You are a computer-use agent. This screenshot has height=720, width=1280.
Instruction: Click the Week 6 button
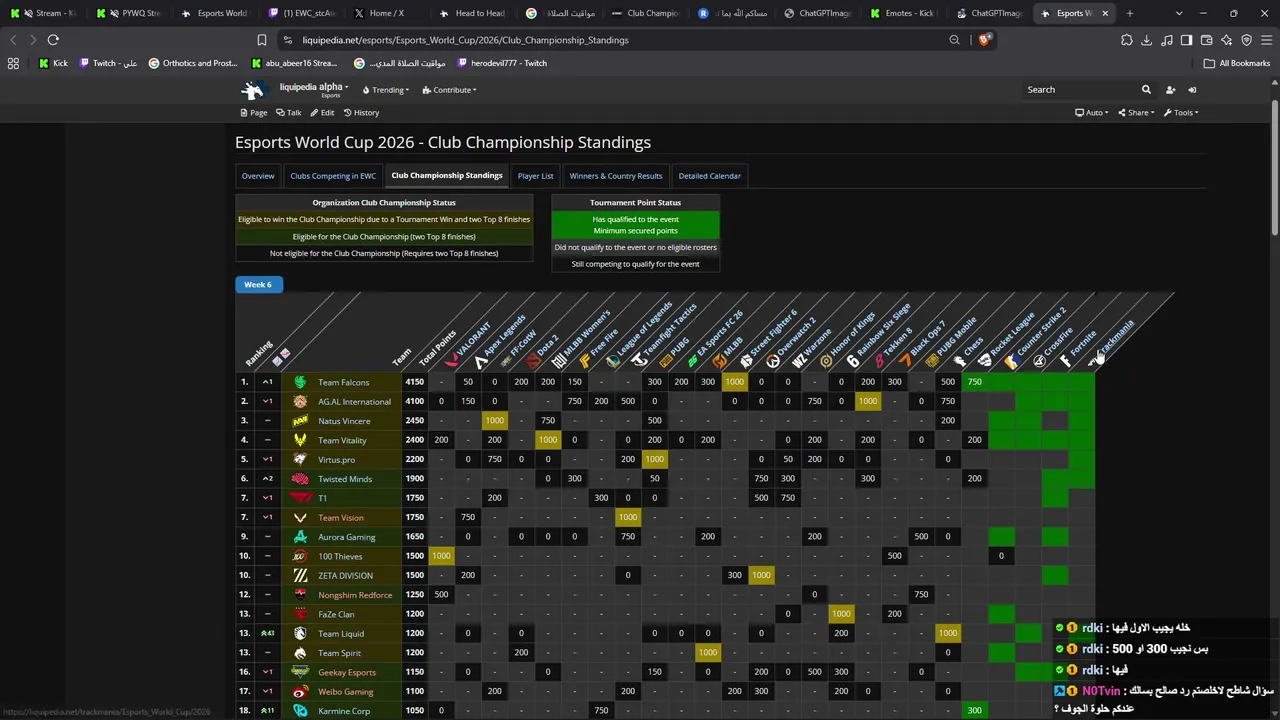pyautogui.click(x=258, y=285)
